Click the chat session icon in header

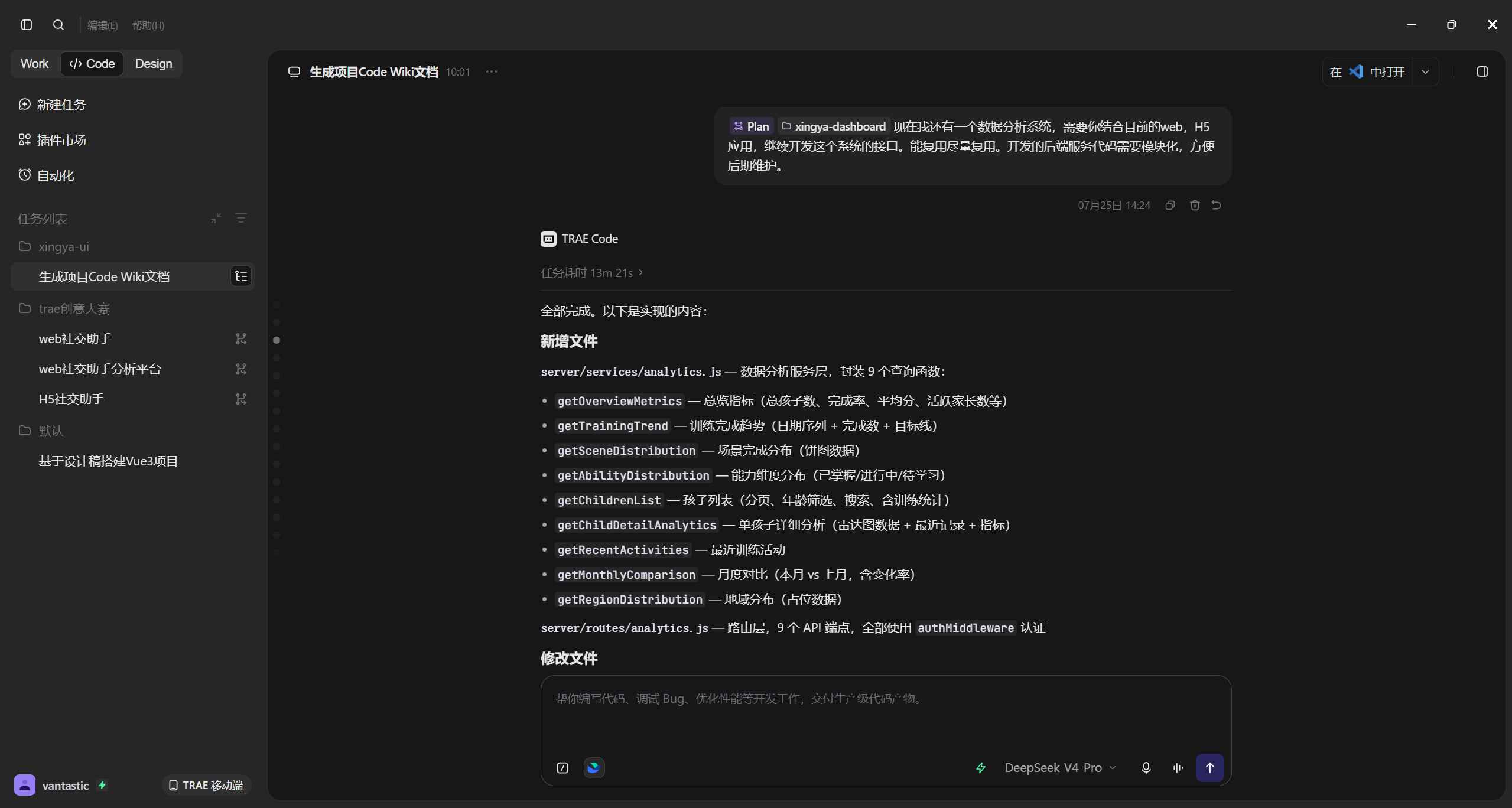click(x=294, y=72)
